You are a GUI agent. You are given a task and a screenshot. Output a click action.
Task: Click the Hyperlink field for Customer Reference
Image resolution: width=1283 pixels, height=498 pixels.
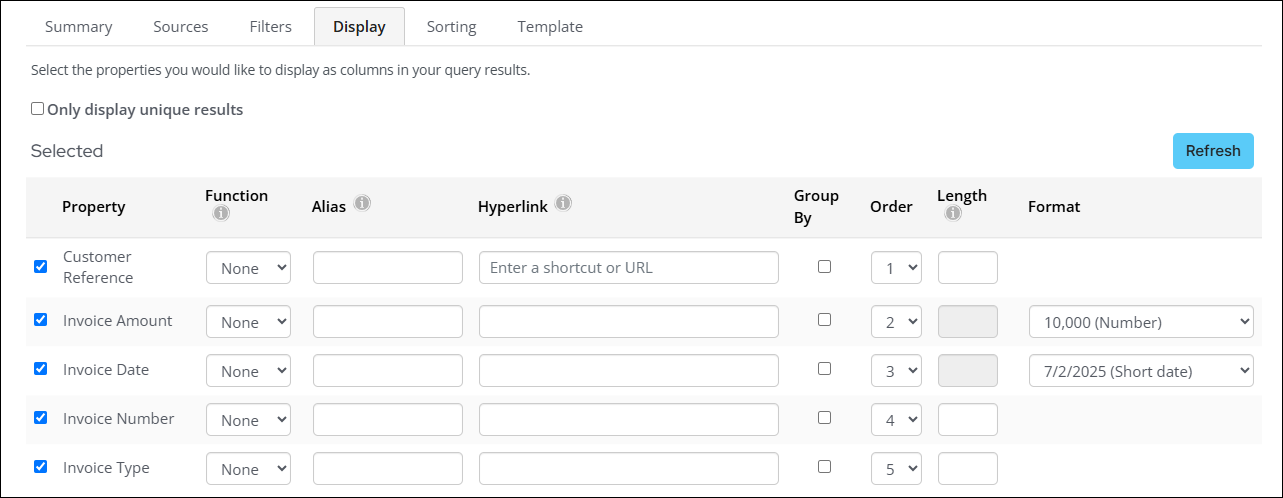point(629,268)
